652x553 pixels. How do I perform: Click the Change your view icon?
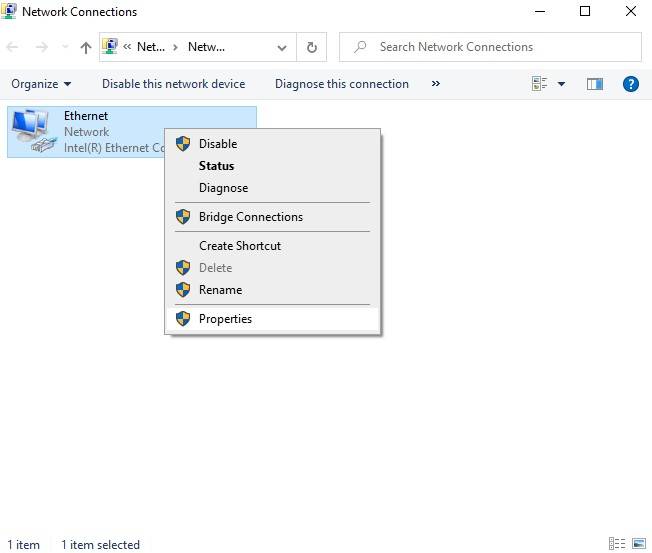tap(540, 84)
